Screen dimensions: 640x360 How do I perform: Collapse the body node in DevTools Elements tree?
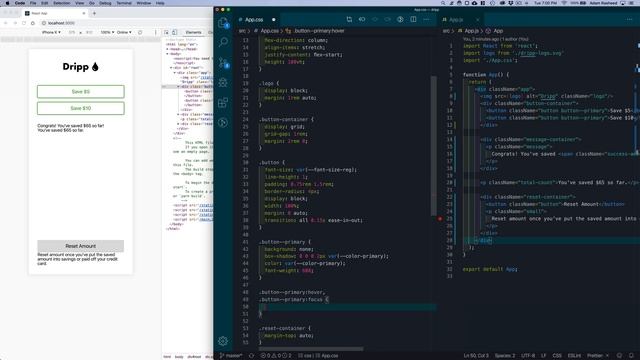click(x=167, y=53)
